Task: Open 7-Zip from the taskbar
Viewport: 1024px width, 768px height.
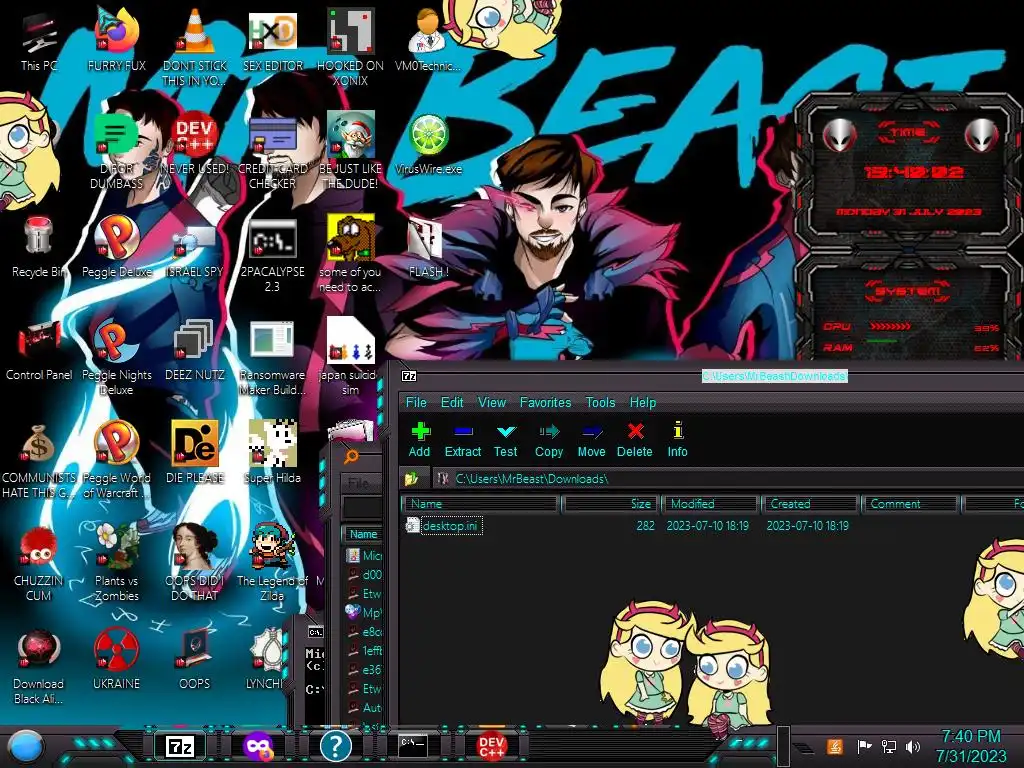Action: pos(180,746)
